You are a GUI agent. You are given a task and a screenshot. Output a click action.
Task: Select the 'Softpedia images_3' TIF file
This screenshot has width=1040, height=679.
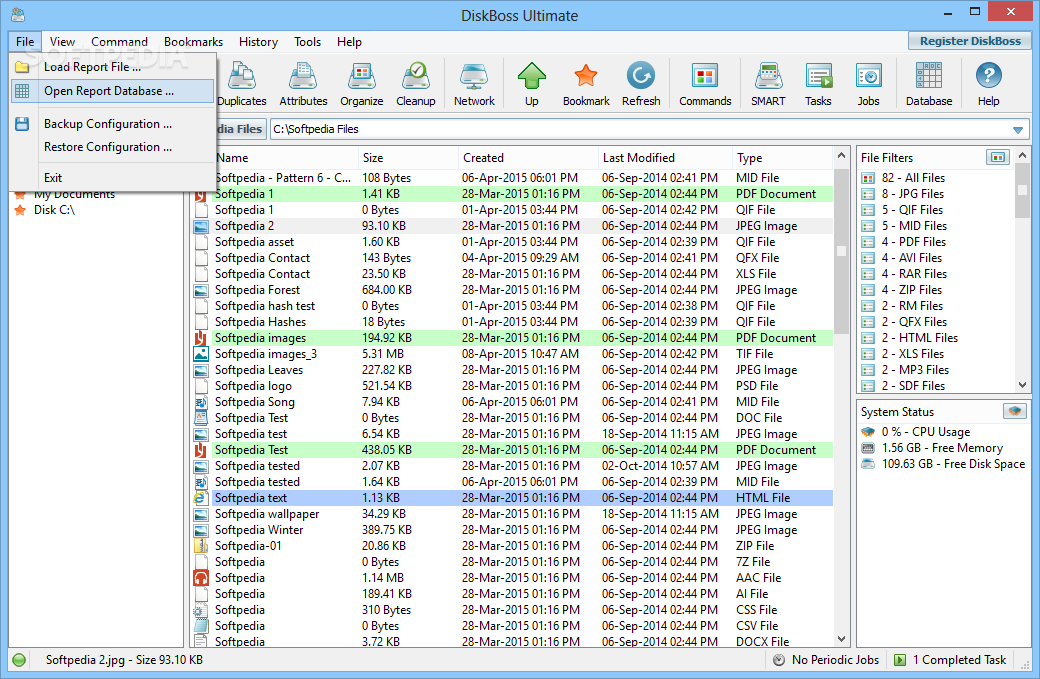point(514,353)
